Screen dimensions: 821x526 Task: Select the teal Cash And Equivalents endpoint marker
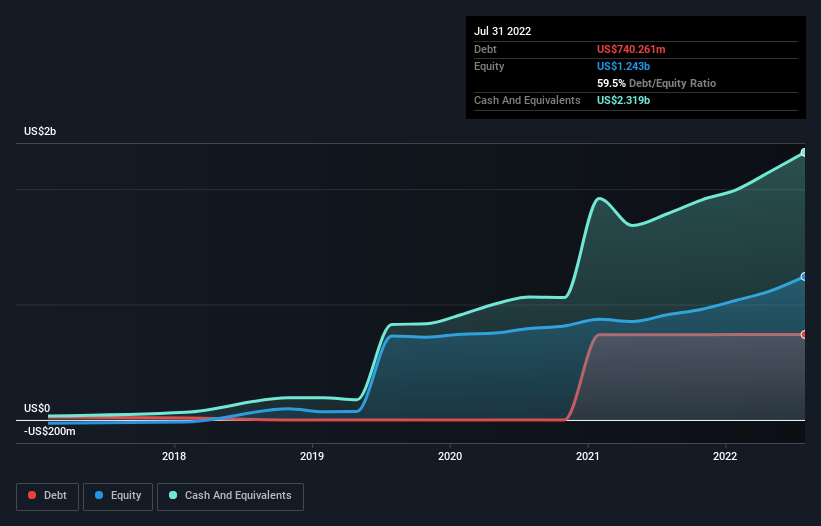click(x=804, y=152)
